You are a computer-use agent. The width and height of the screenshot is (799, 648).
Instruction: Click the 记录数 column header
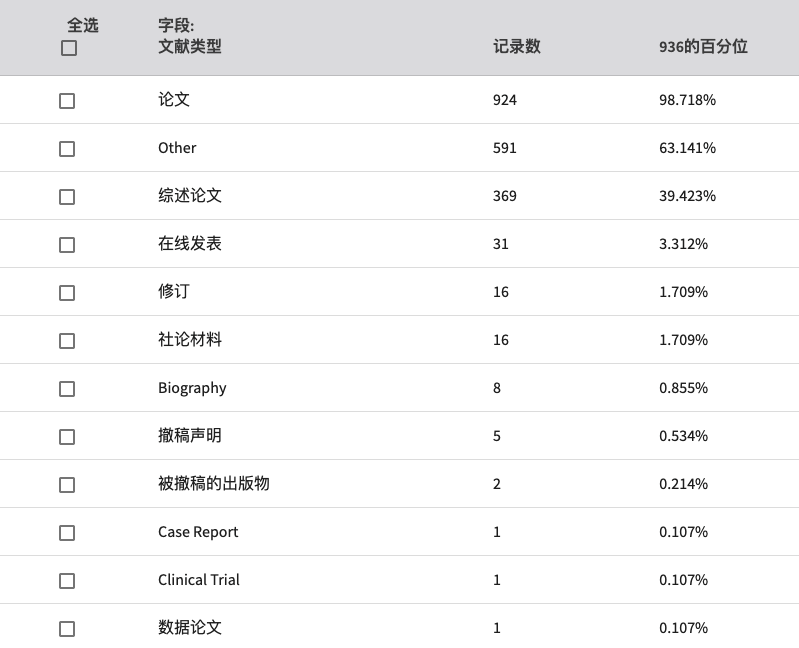517,46
